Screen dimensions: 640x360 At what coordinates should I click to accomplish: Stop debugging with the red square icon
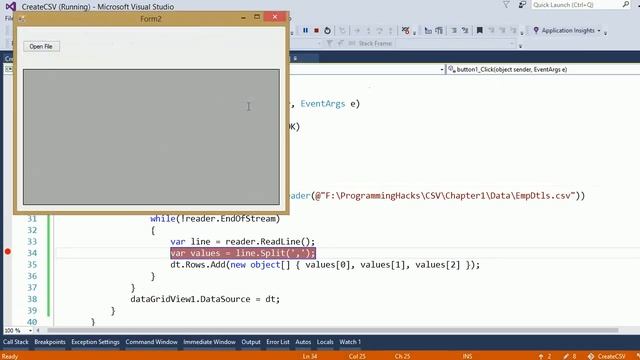pos(316,31)
